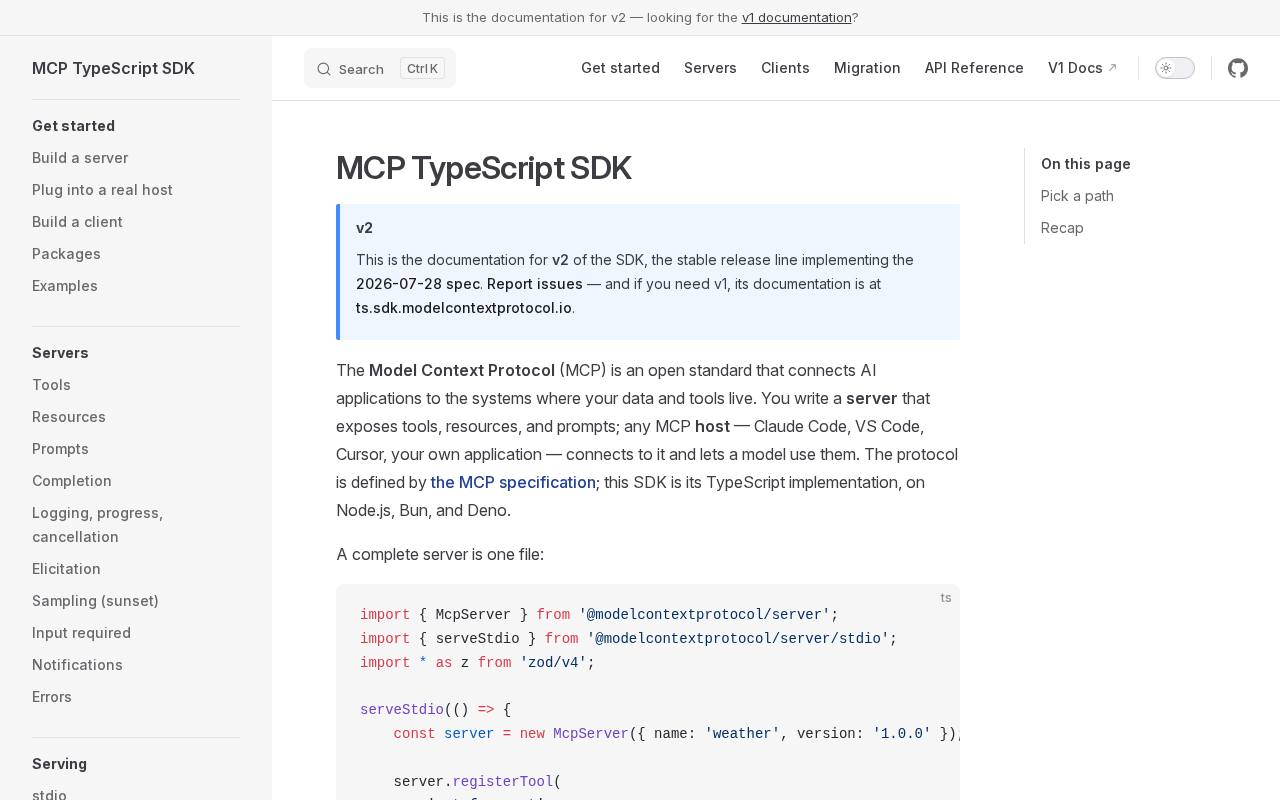Open the Completion sidebar page

point(72,481)
